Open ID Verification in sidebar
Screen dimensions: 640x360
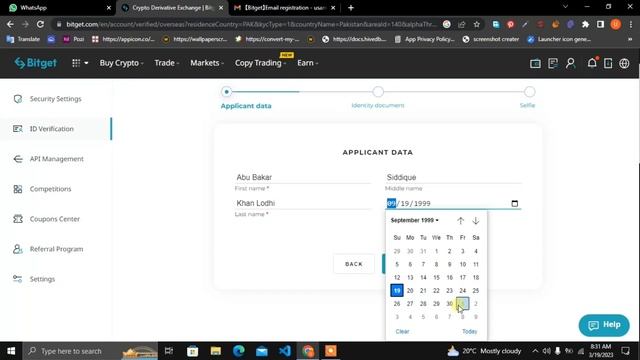(56, 129)
